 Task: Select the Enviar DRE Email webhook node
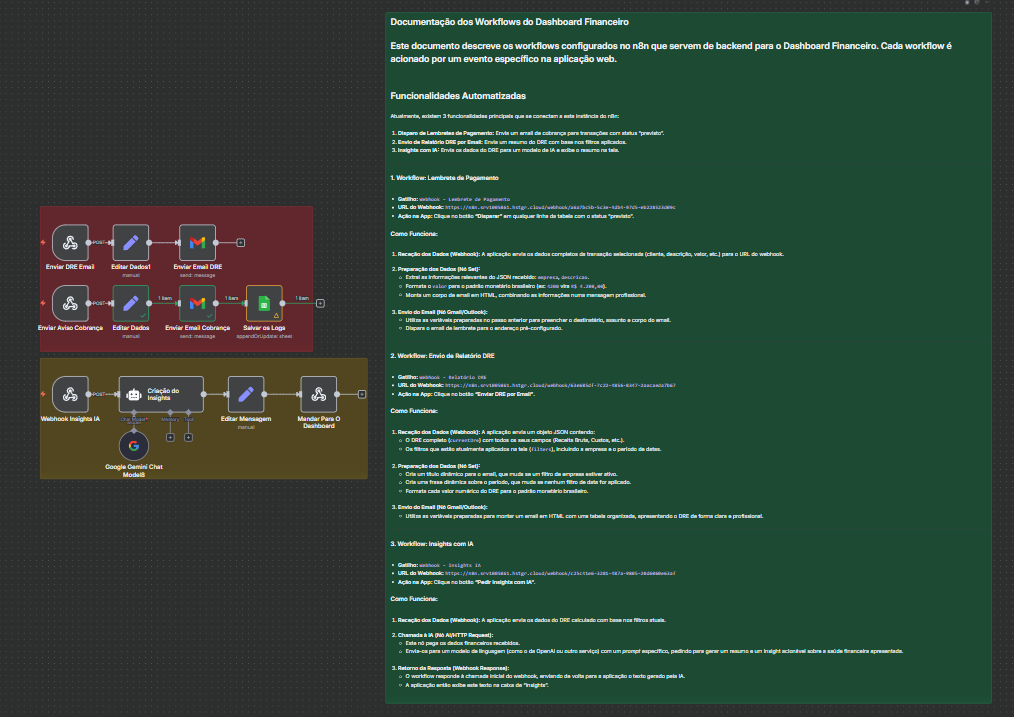coord(70,242)
